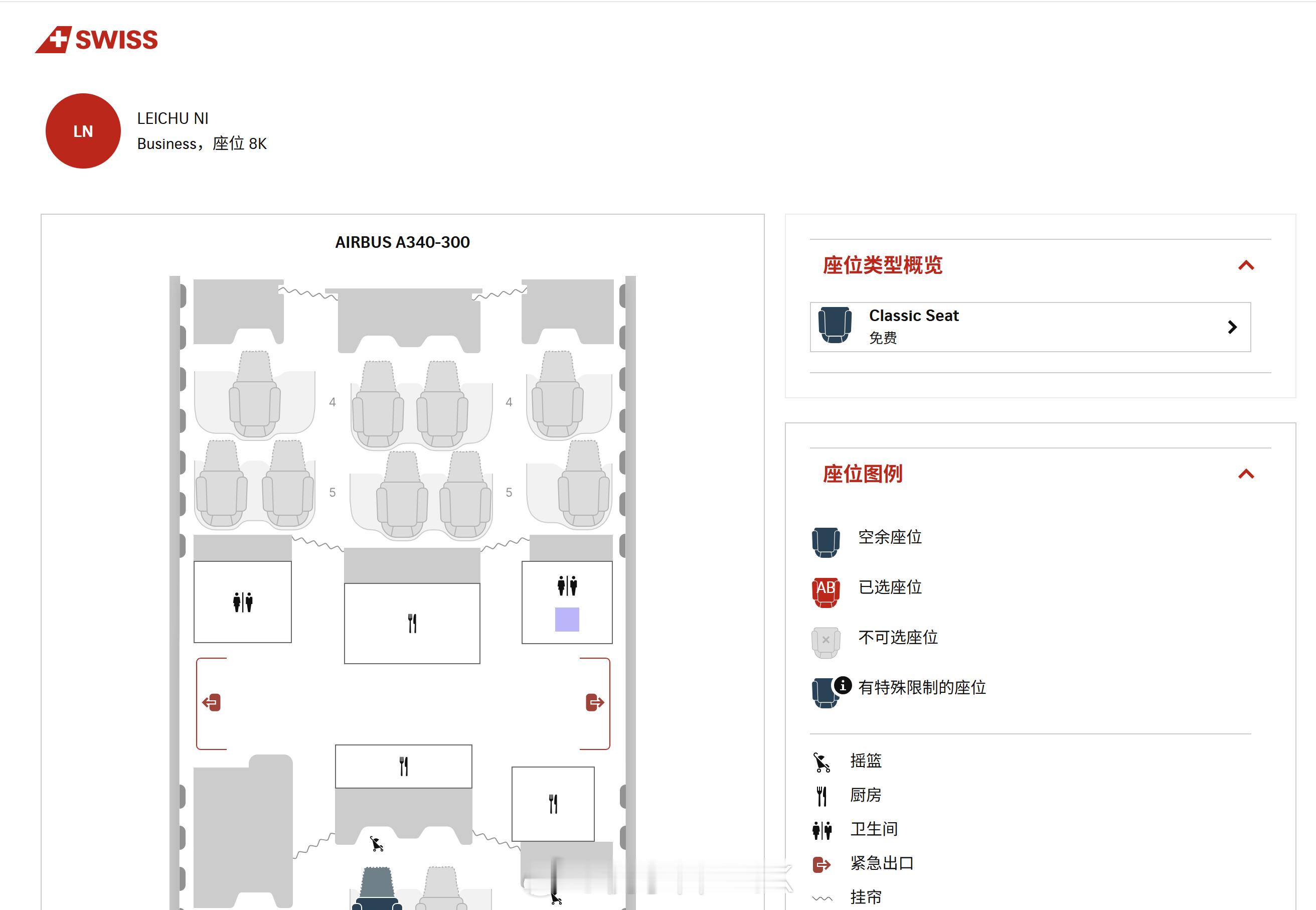Click the 紧急出口 legend icon

(x=821, y=864)
